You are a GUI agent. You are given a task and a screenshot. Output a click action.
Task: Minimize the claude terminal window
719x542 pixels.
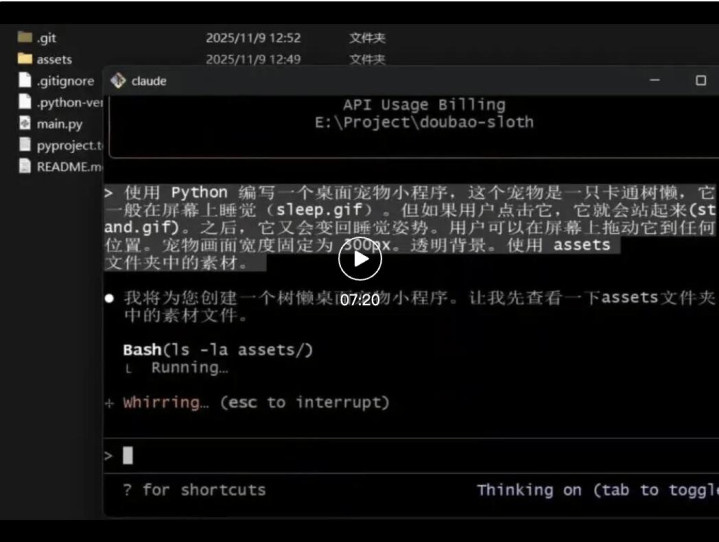coord(655,80)
